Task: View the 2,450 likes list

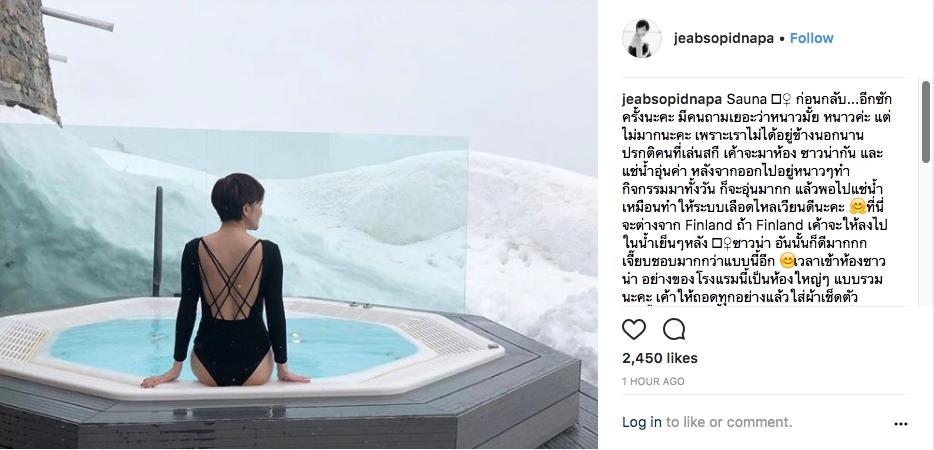Action: [x=659, y=358]
